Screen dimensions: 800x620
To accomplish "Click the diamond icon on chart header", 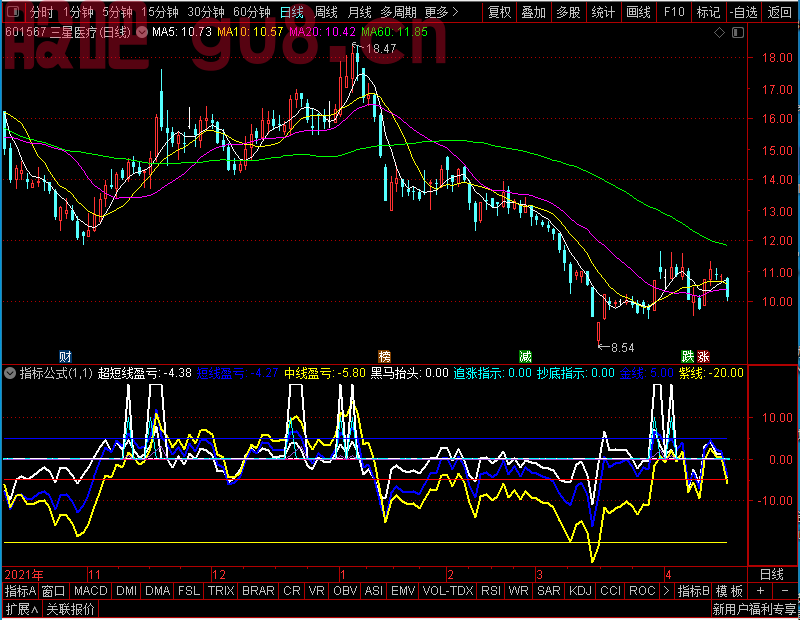I will pyautogui.click(x=719, y=33).
